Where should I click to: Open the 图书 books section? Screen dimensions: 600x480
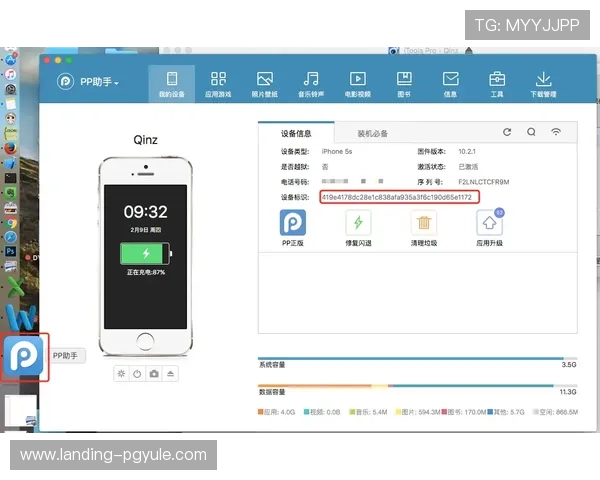(404, 84)
